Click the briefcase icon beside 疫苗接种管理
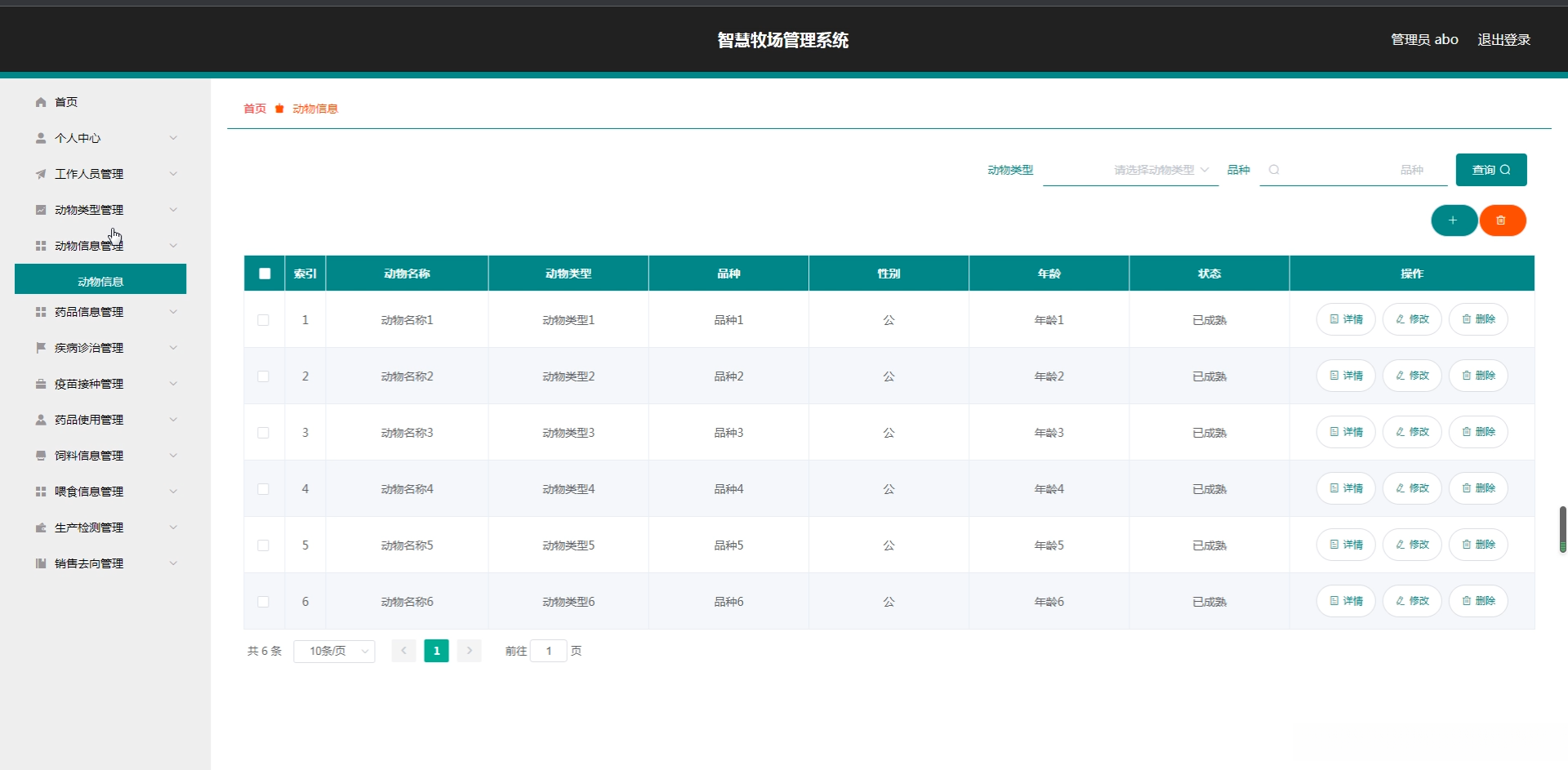 [x=41, y=384]
